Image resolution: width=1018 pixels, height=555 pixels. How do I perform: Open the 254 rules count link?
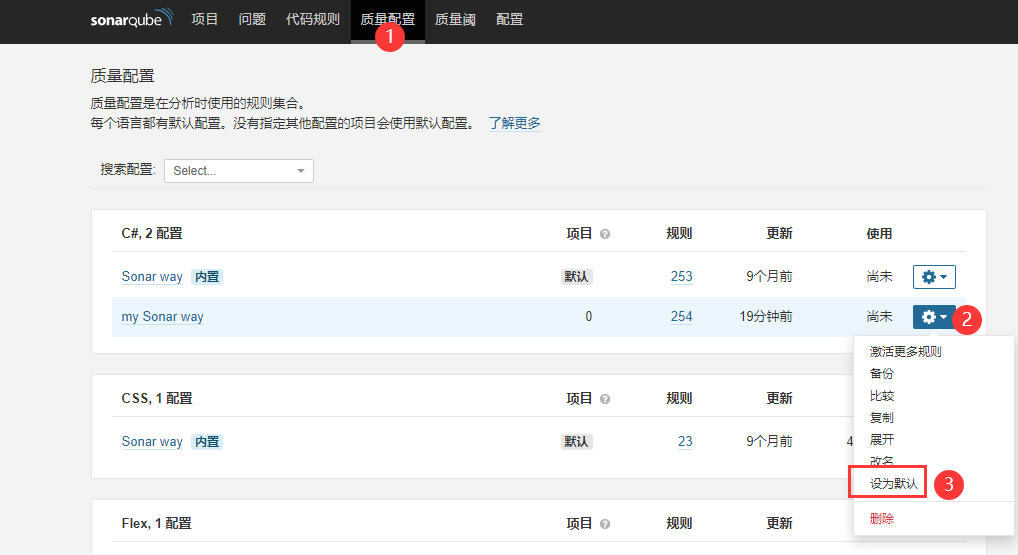point(681,317)
